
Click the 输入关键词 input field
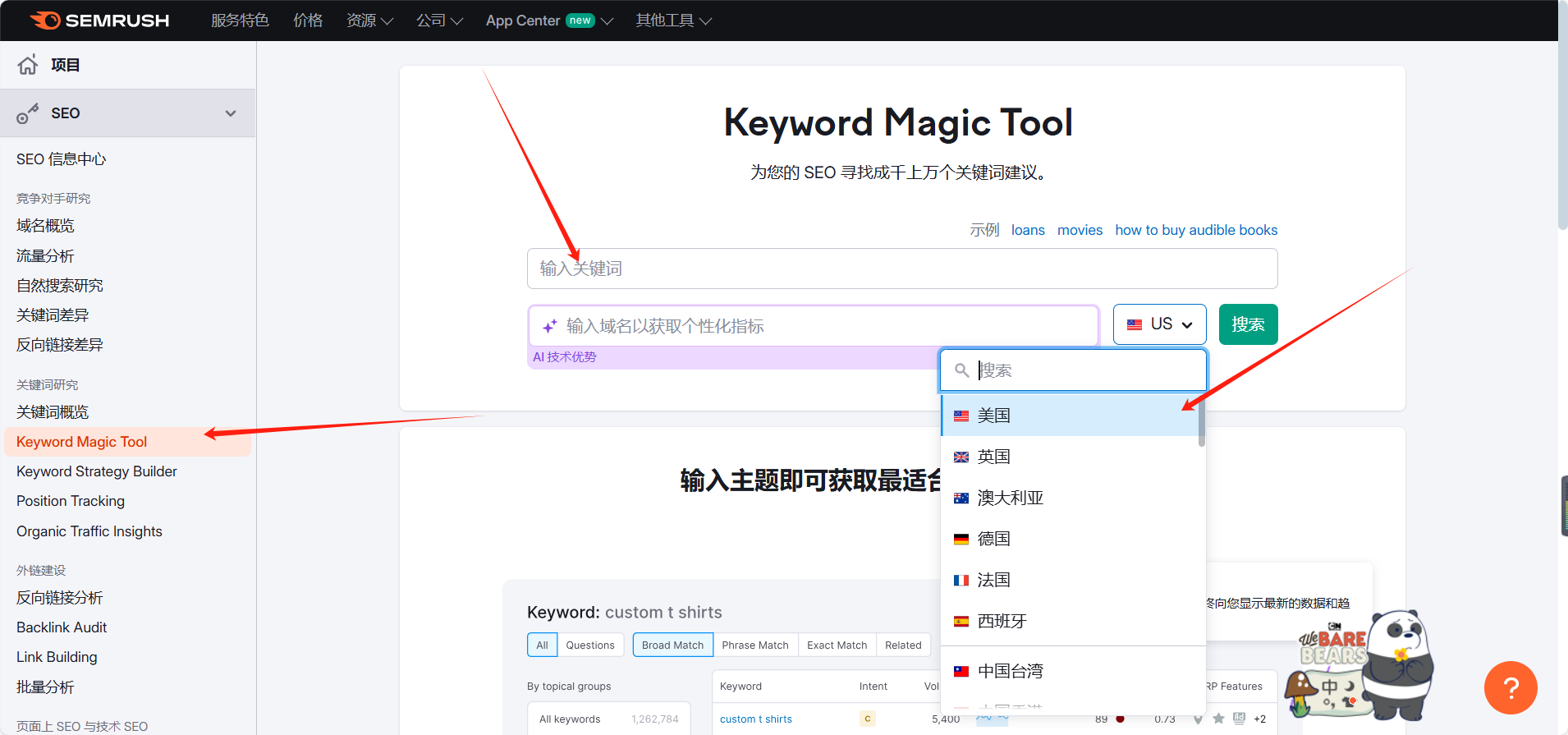[902, 269]
